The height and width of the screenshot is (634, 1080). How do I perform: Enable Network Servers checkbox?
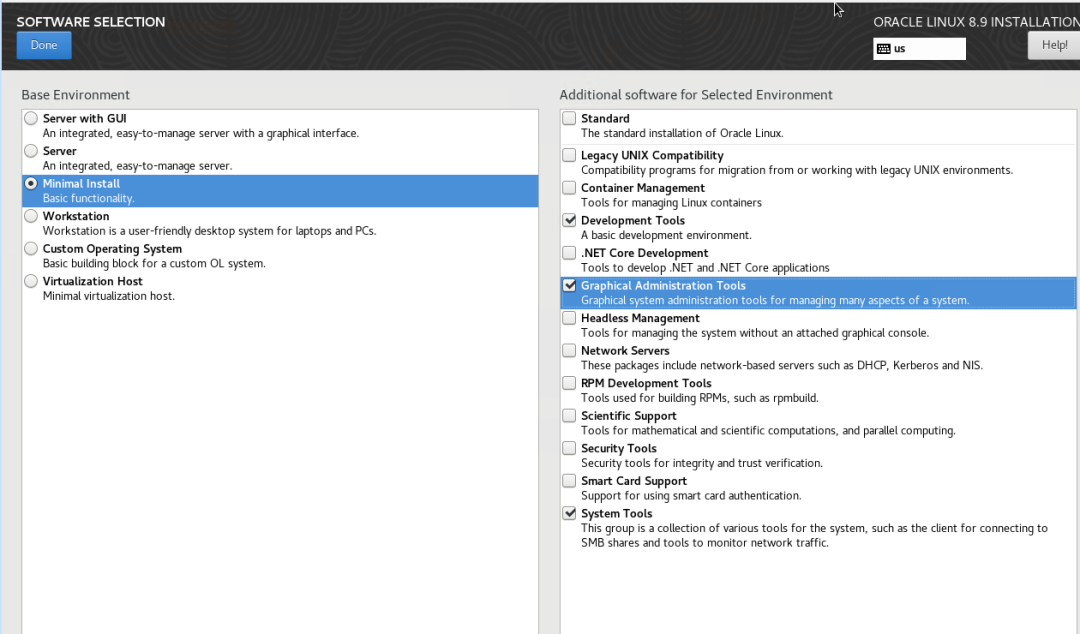(x=569, y=350)
